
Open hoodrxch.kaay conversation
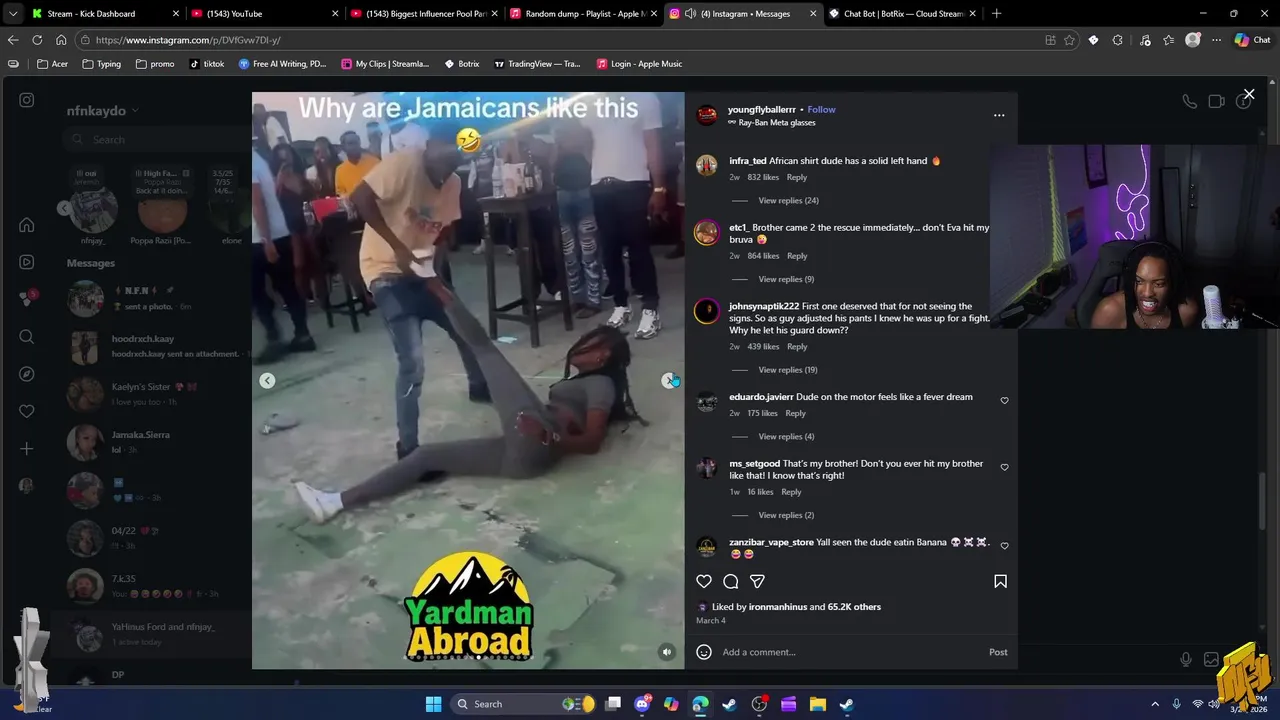pyautogui.click(x=150, y=346)
